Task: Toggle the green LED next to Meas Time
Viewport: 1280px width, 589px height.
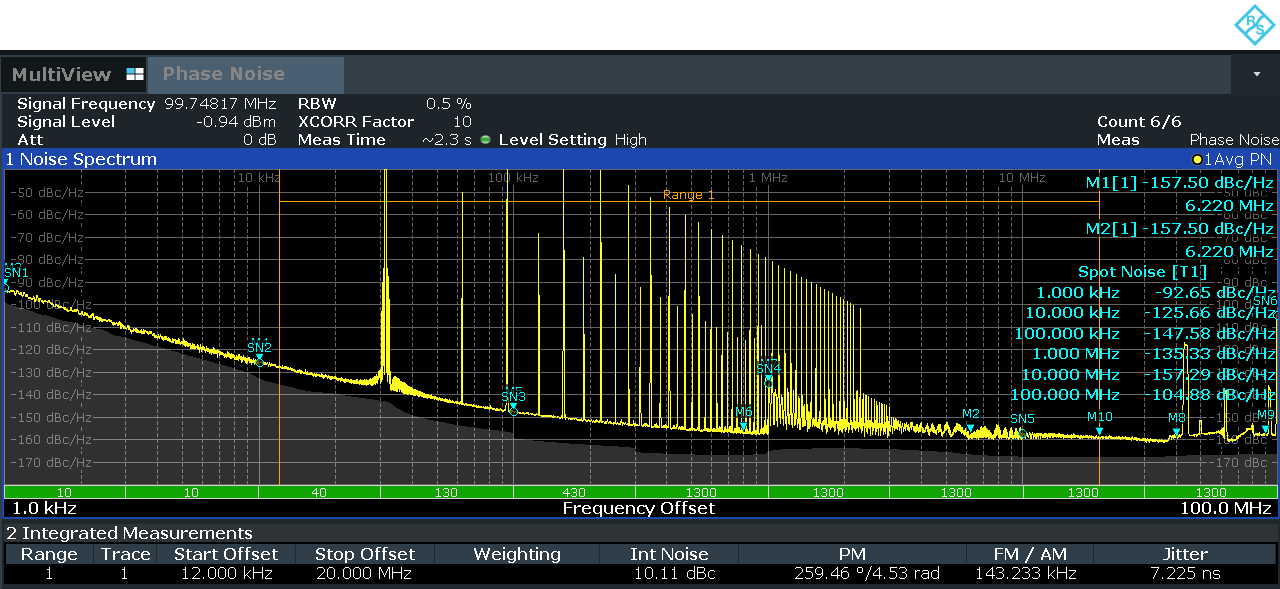Action: click(x=484, y=139)
